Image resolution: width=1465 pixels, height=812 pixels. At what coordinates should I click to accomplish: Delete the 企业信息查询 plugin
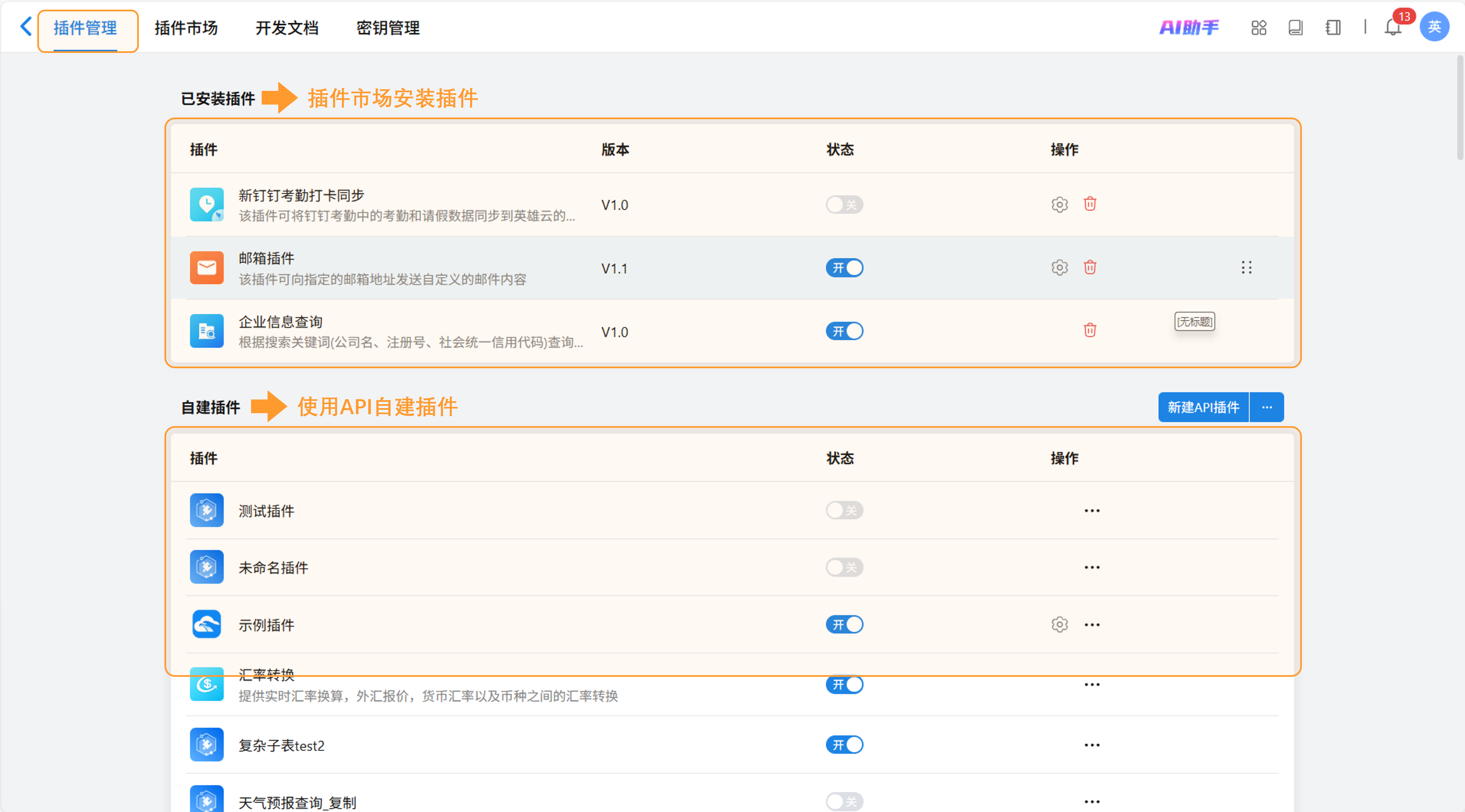[1090, 330]
